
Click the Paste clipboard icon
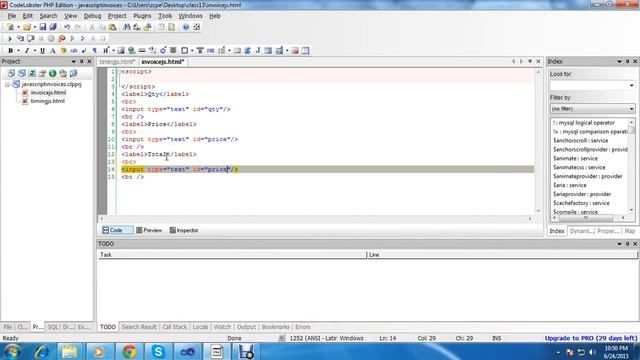(113, 27)
